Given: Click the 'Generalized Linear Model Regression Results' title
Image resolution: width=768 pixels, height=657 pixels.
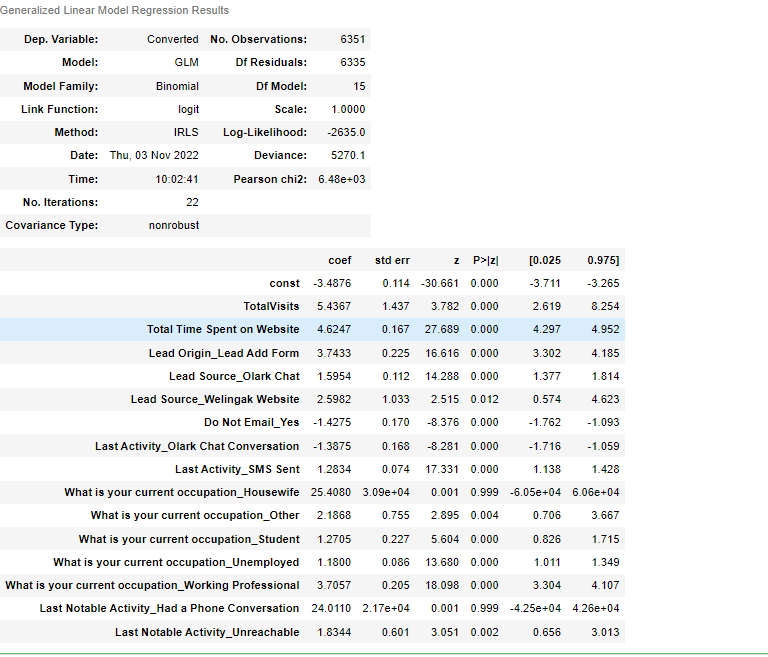Looking at the screenshot, I should [x=115, y=10].
